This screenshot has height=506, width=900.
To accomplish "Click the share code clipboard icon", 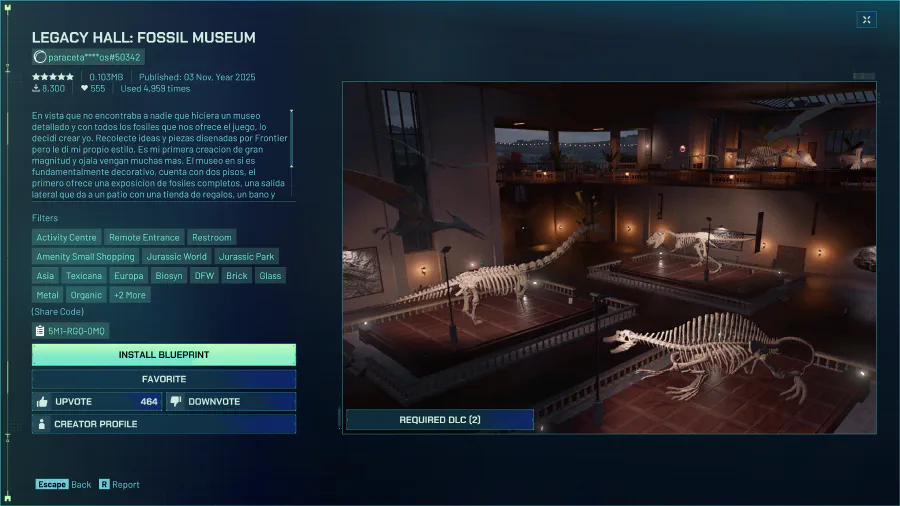I will 39,330.
